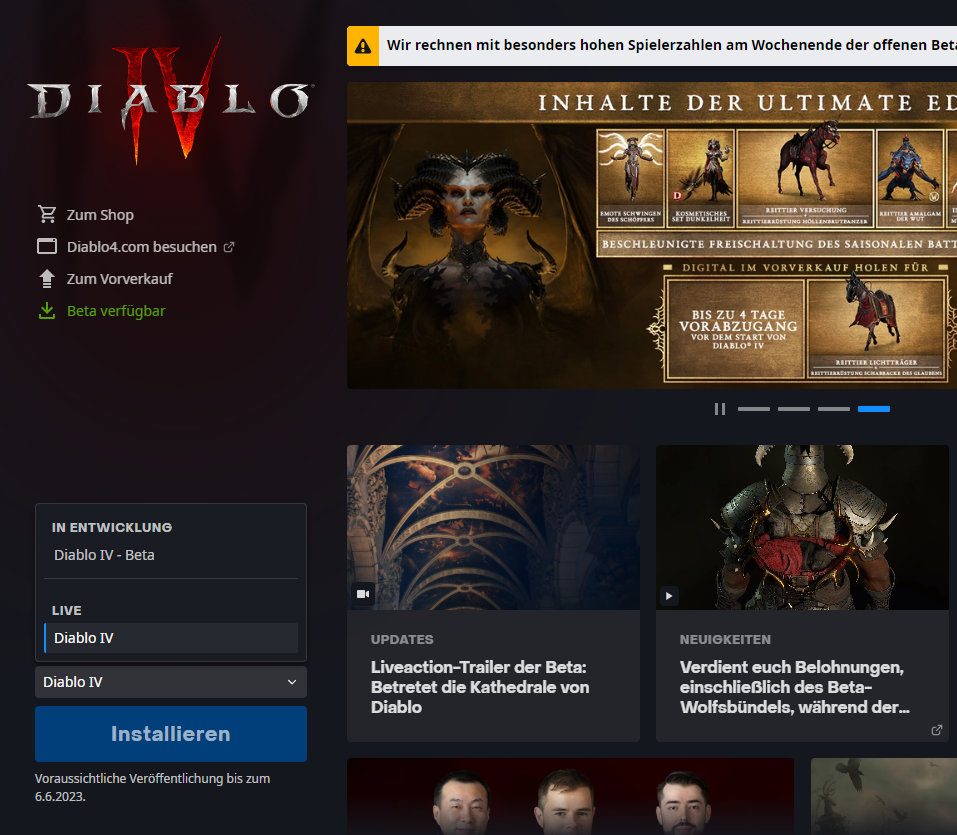Open Liveaction-Trailer der Beta article title
The height and width of the screenshot is (835, 957).
tap(480, 687)
